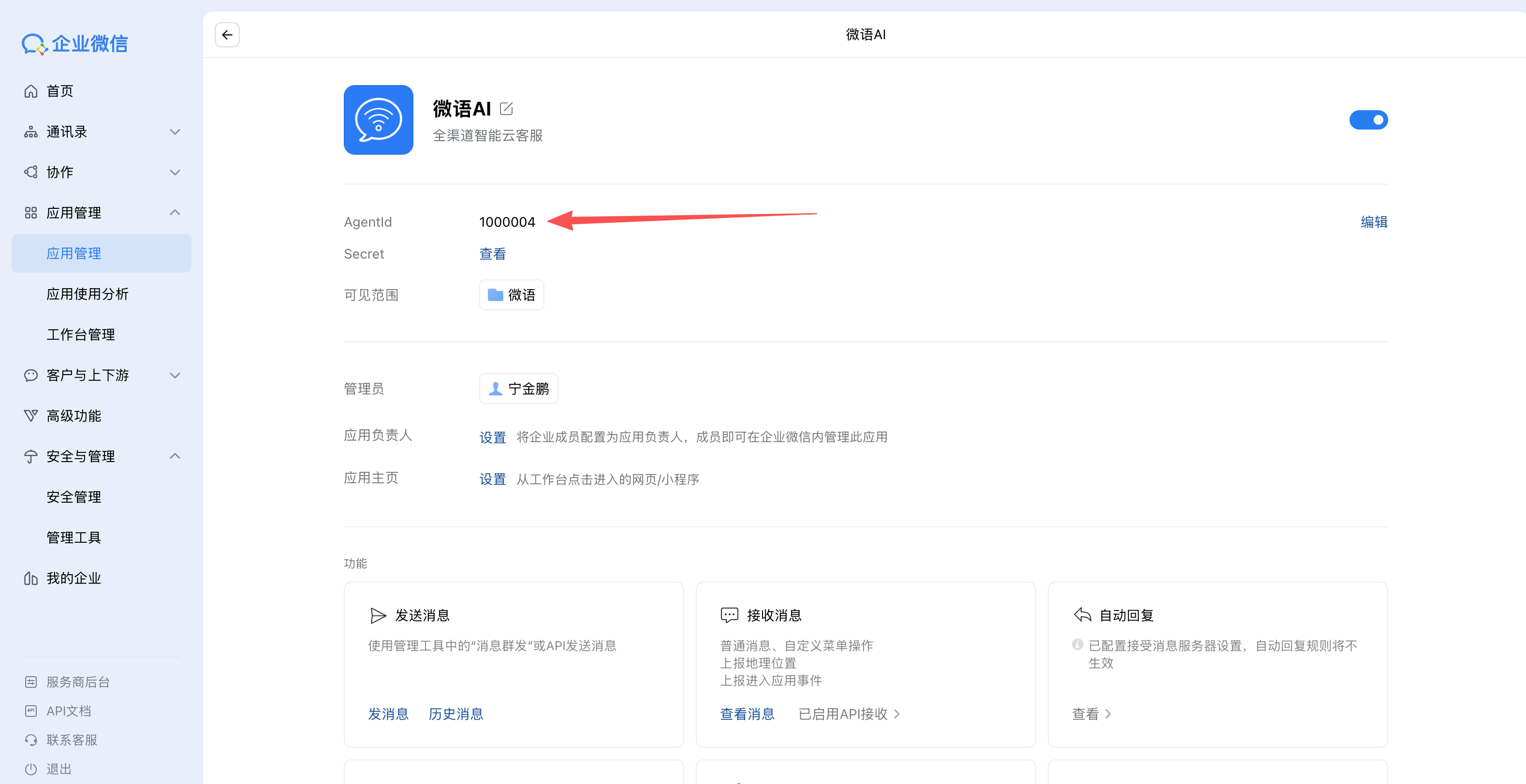Image resolution: width=1526 pixels, height=784 pixels.
Task: Click the 我的企业 building icon
Action: pyautogui.click(x=31, y=578)
